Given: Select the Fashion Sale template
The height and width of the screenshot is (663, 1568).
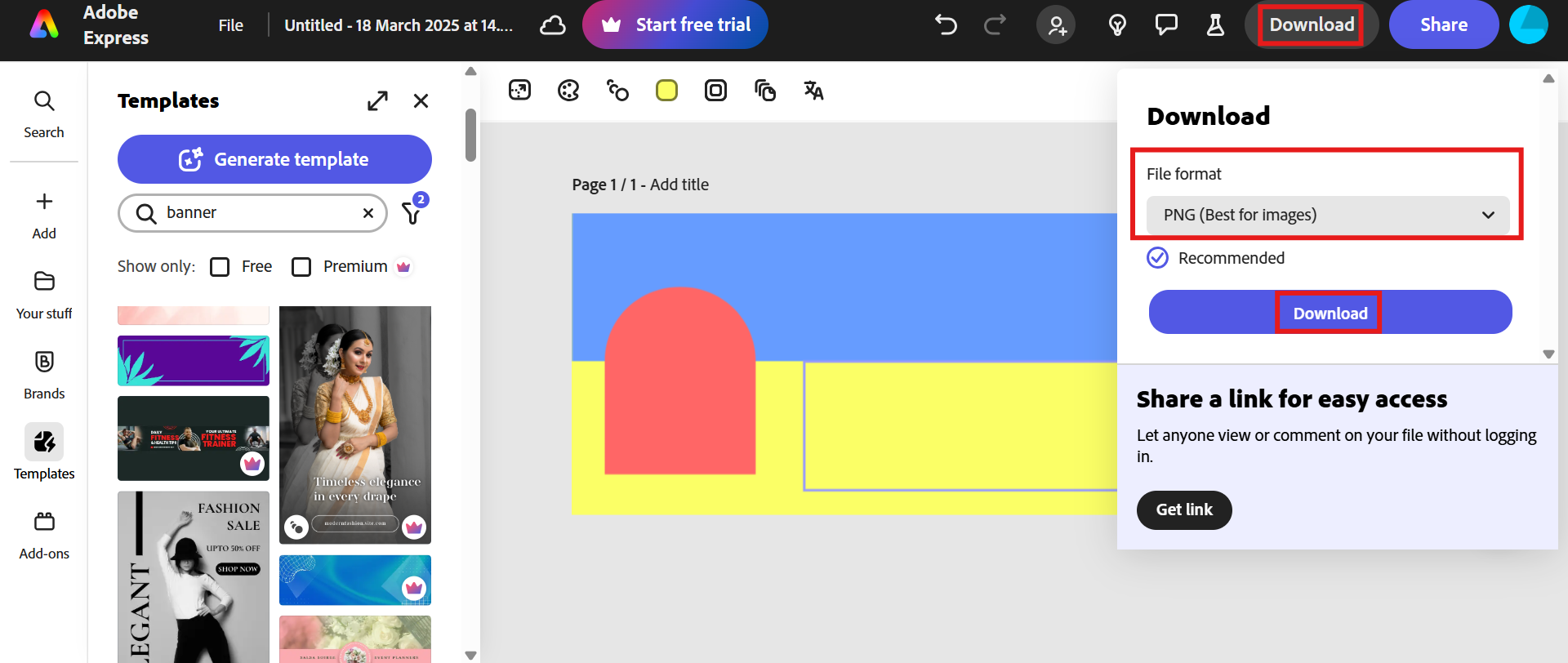Looking at the screenshot, I should [194, 576].
